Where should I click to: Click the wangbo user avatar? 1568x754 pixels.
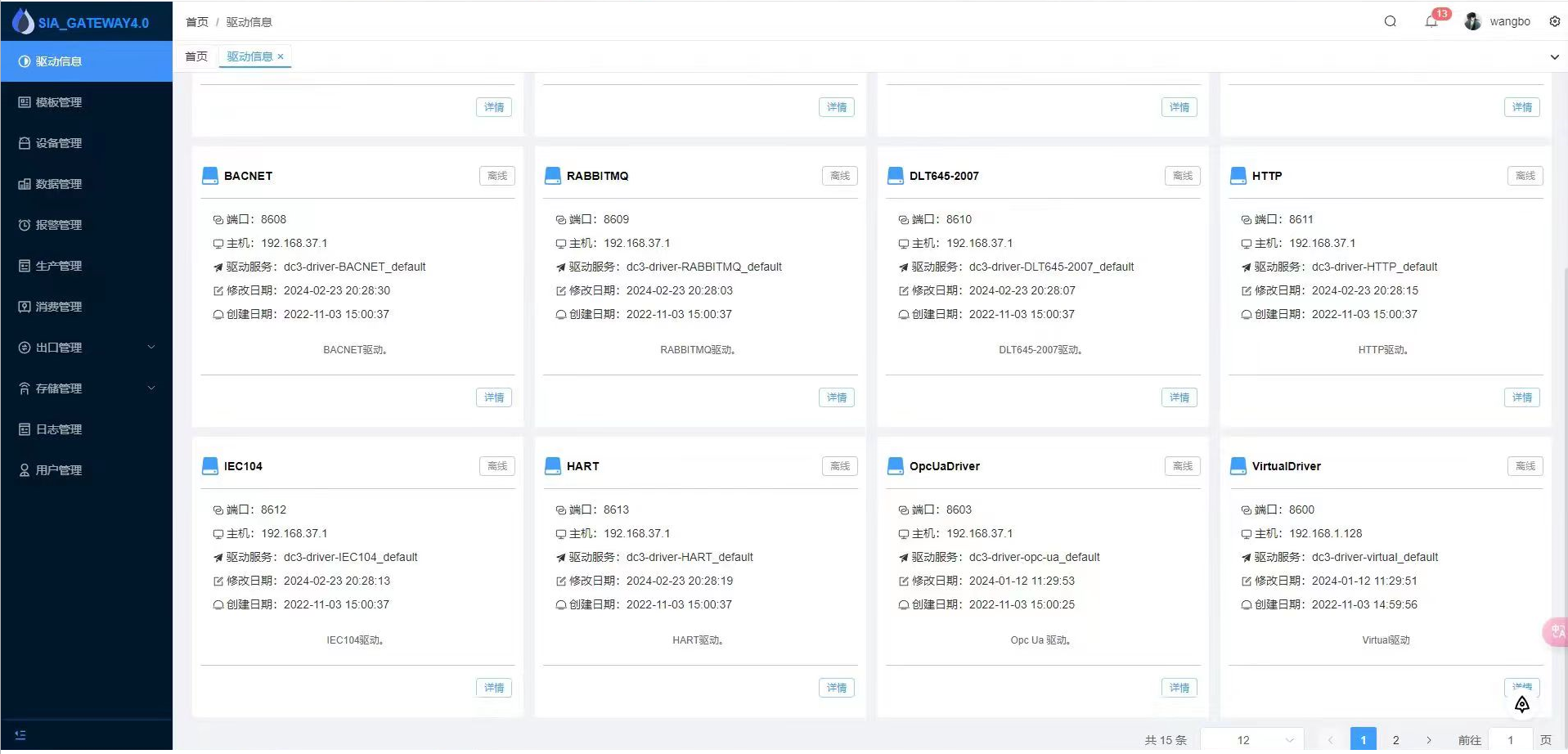tap(1472, 21)
